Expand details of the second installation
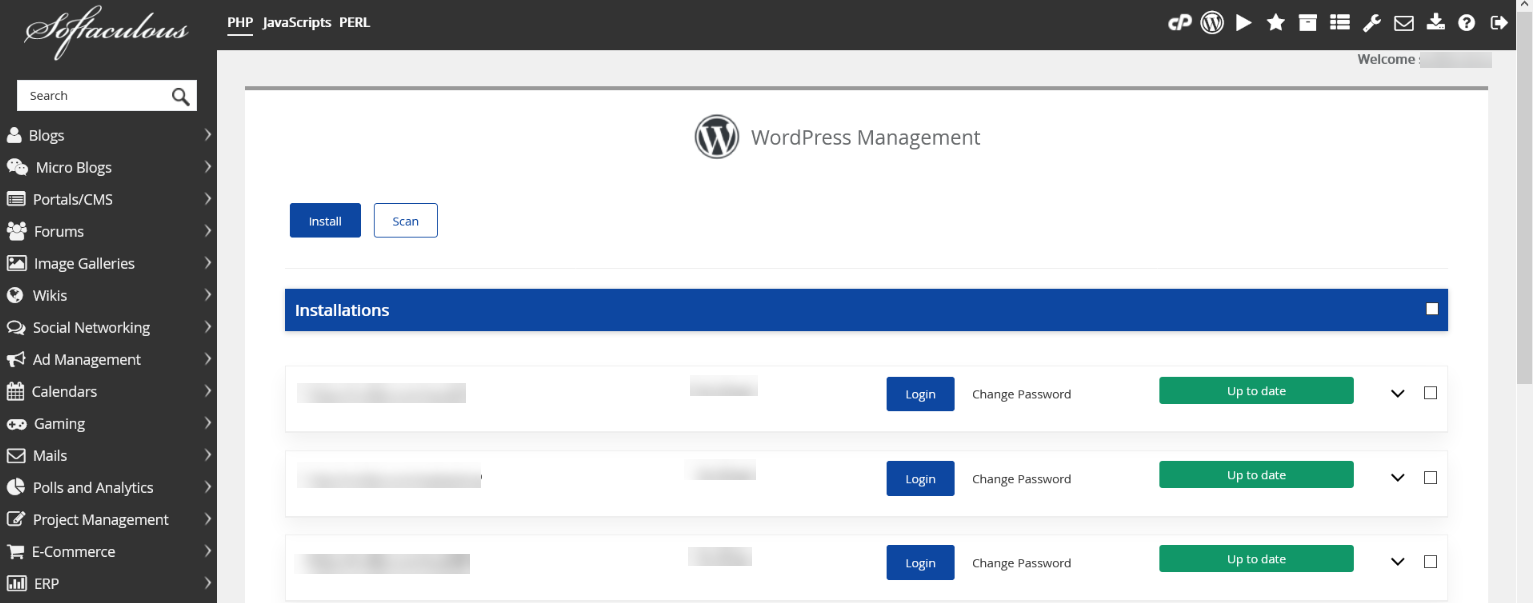Image resolution: width=1533 pixels, height=603 pixels. pyautogui.click(x=1397, y=477)
